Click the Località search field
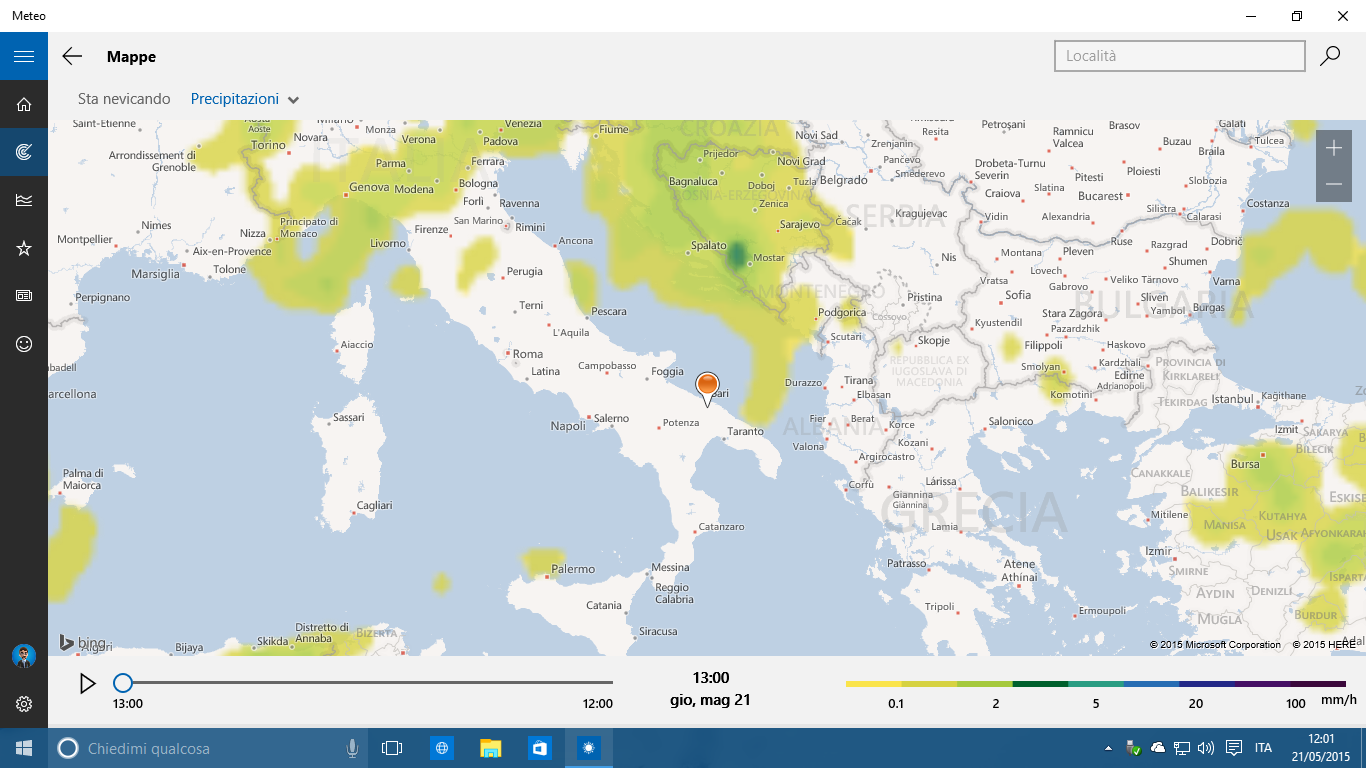1366x768 pixels. point(1180,56)
